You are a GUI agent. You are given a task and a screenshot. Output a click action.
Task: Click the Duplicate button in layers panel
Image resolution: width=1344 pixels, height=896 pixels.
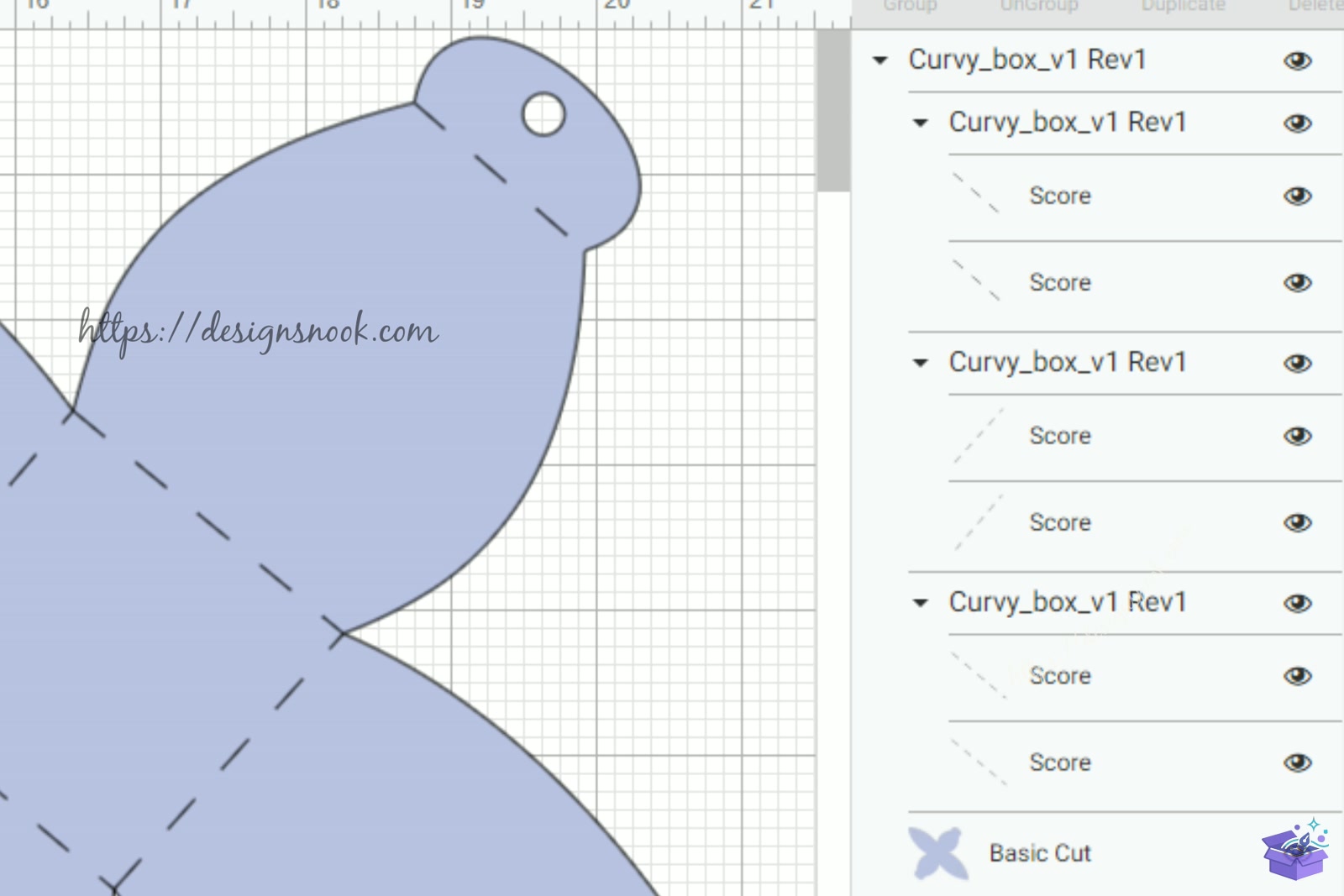[x=1183, y=6]
